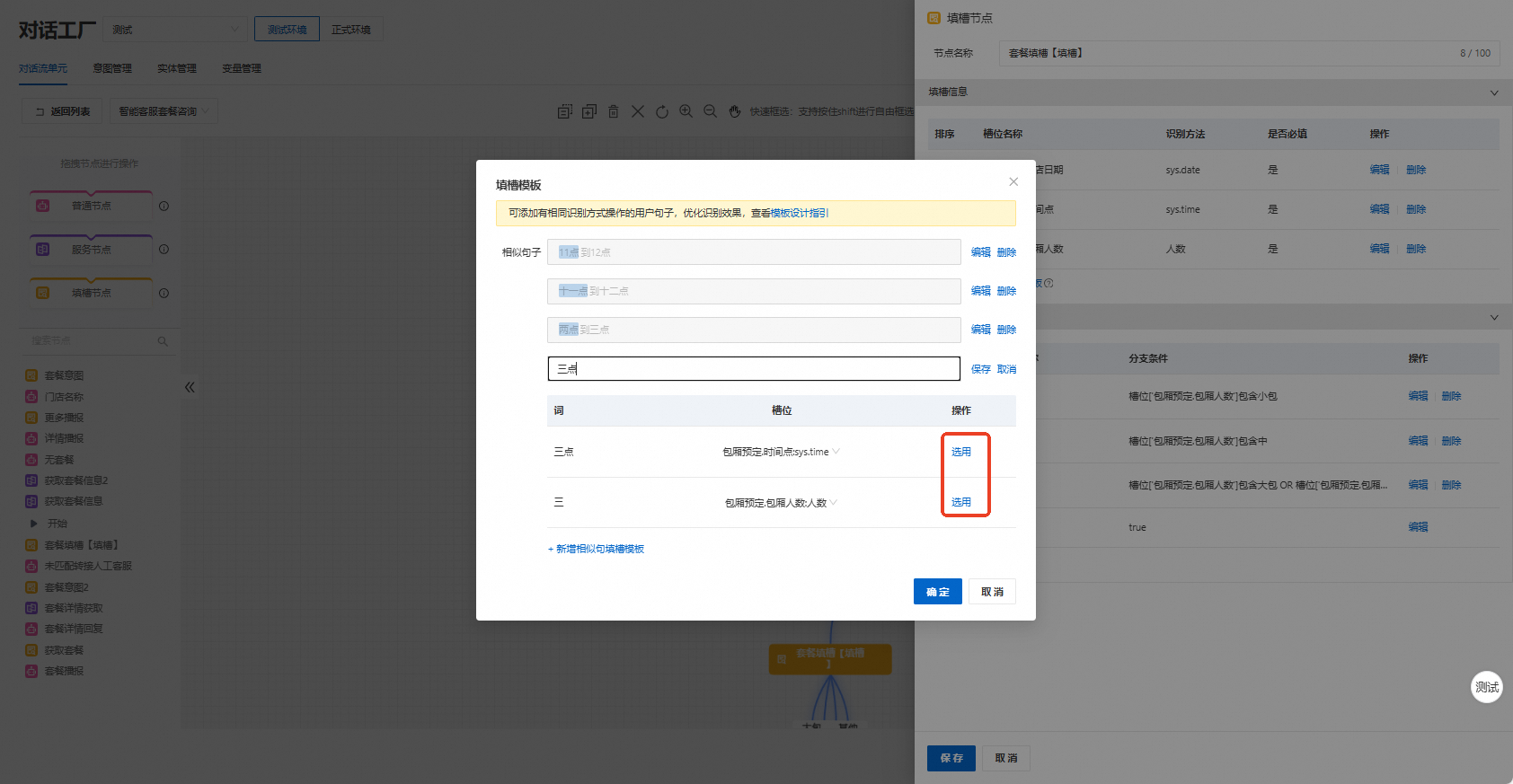
Task: Click the sentence input containing '三点'
Action: [x=754, y=369]
